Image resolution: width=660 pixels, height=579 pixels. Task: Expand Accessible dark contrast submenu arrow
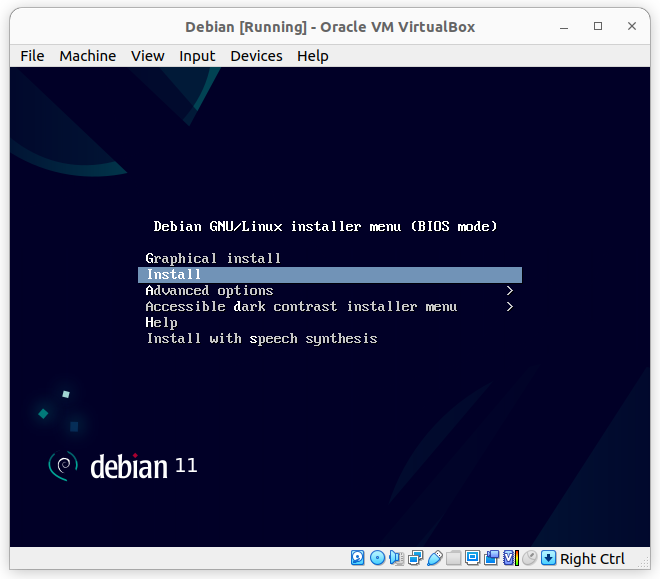(510, 307)
